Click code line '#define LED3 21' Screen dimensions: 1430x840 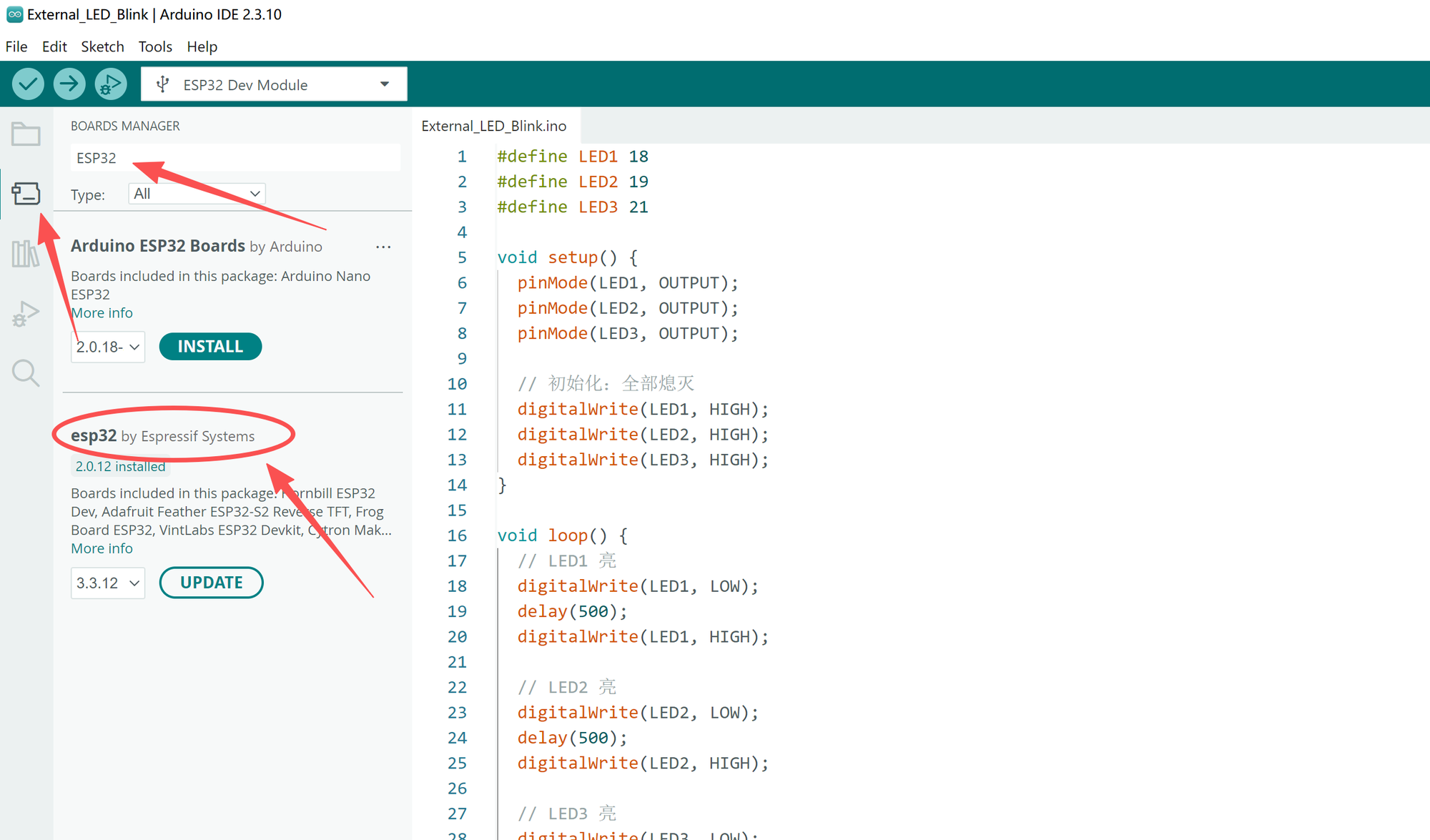point(573,207)
